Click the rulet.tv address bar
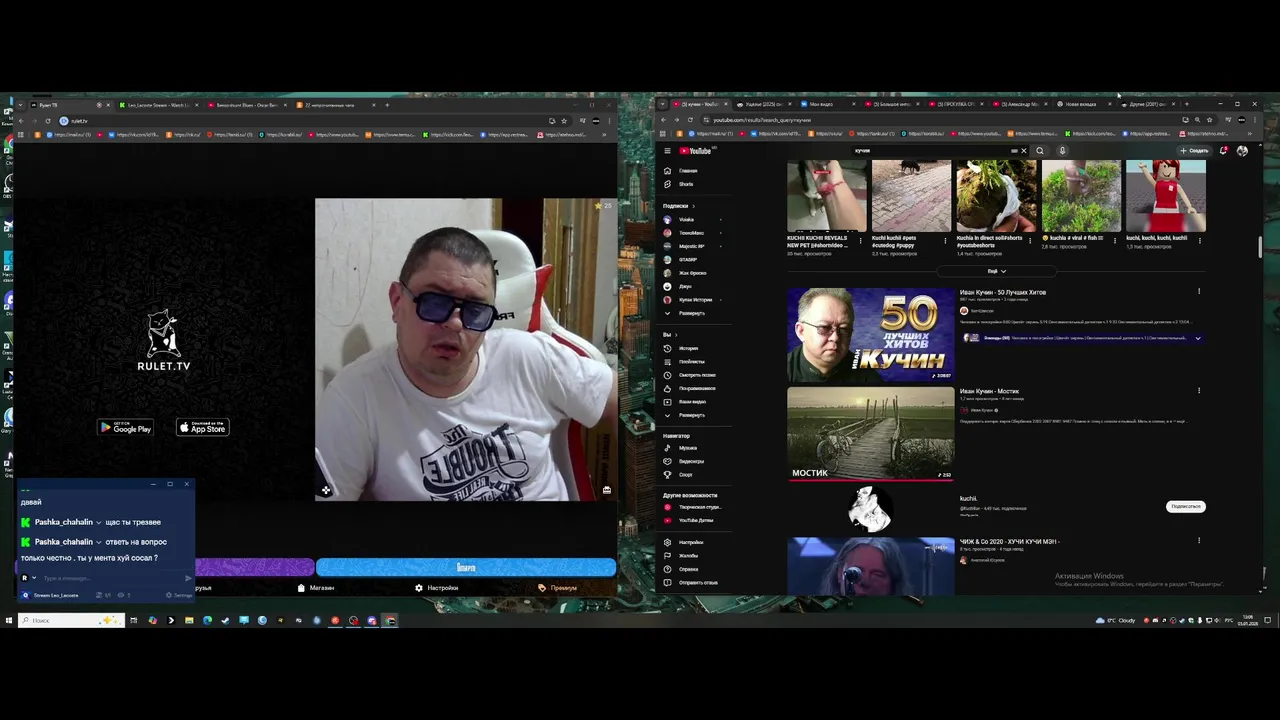Viewport: 1280px width, 720px height. [300, 121]
